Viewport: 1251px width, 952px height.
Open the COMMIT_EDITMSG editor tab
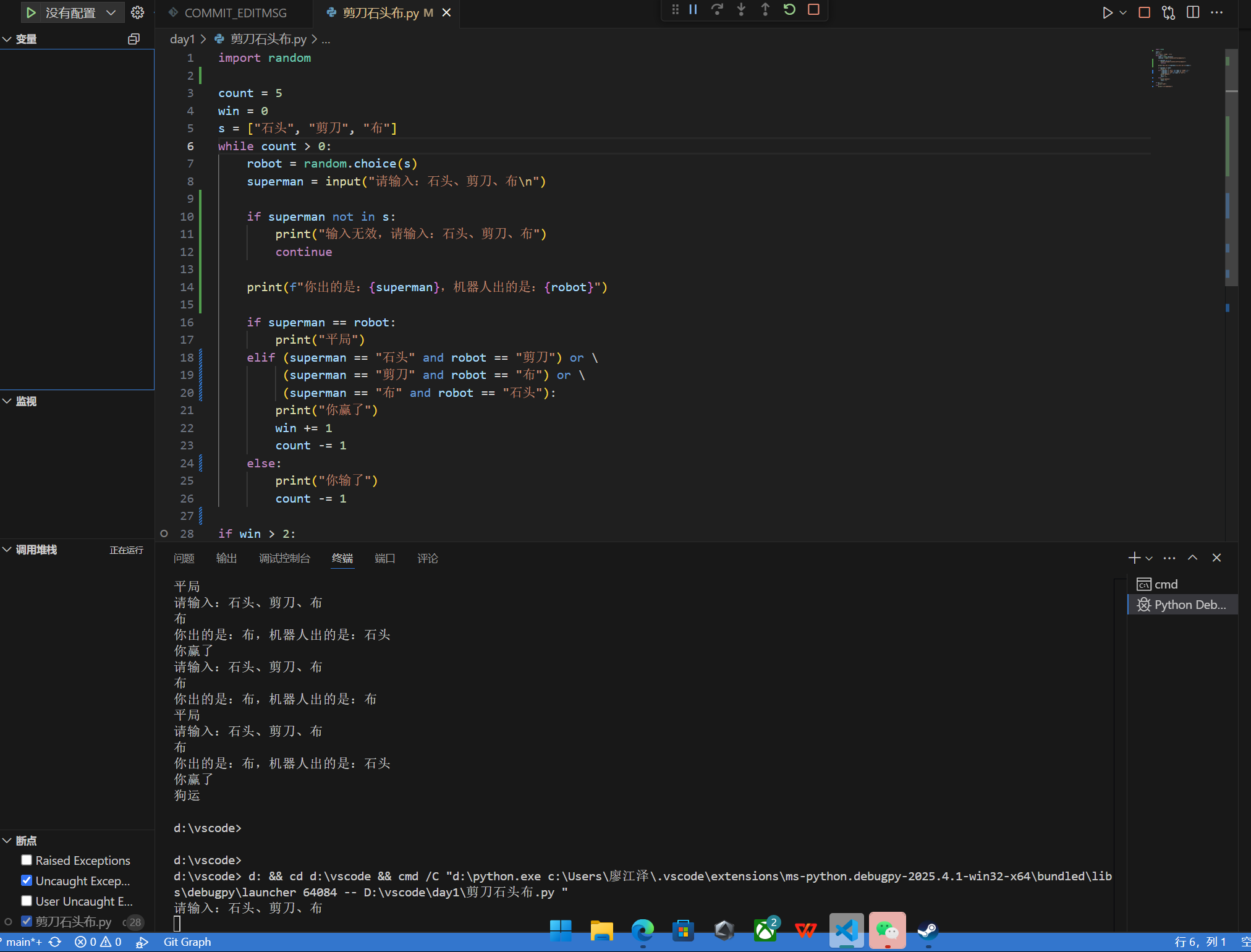click(x=235, y=12)
